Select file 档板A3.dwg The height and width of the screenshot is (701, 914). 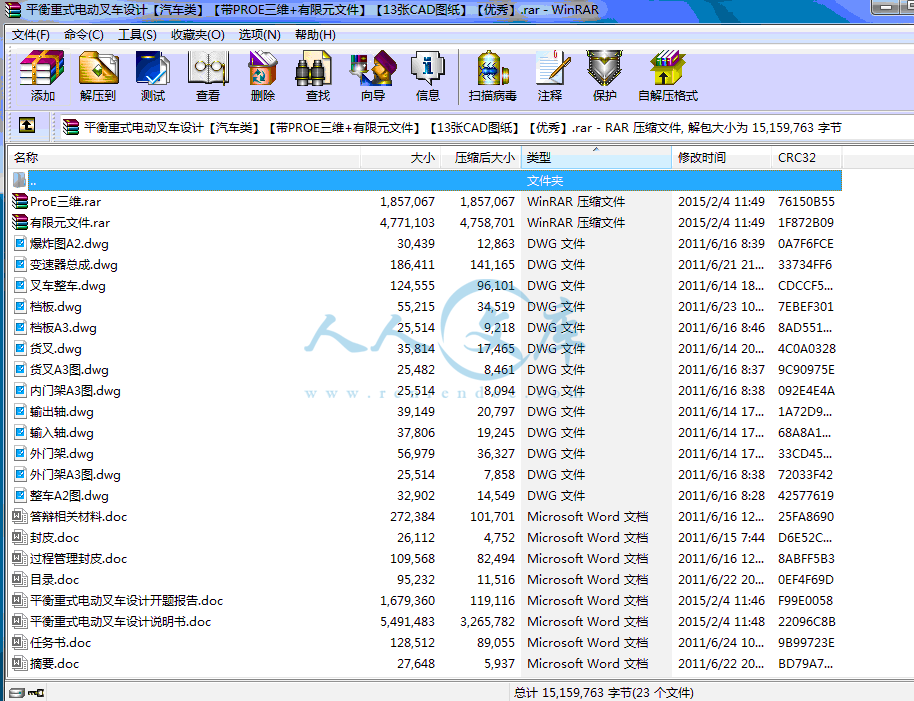tap(63, 327)
